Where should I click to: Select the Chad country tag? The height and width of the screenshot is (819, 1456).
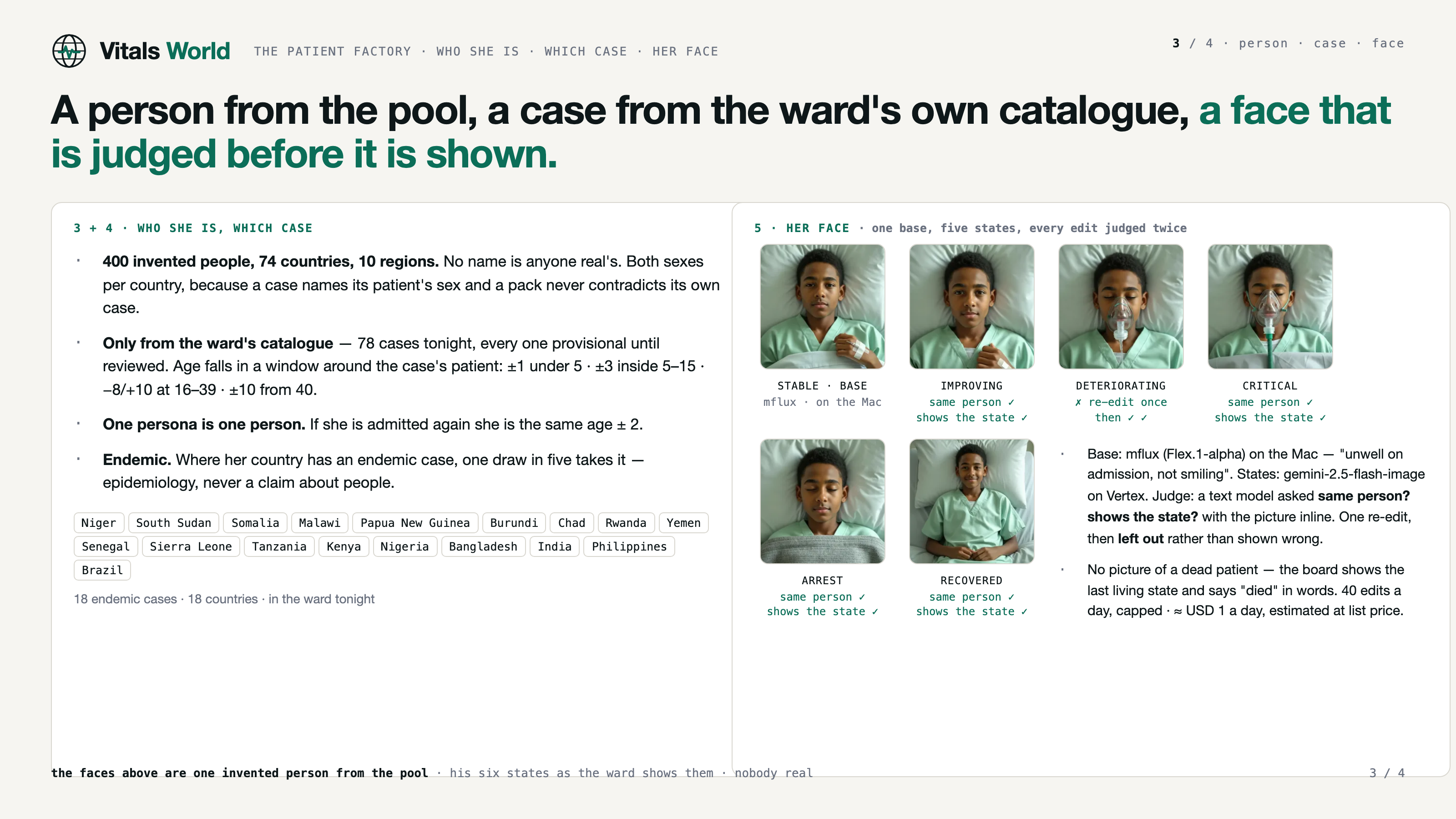(x=571, y=523)
